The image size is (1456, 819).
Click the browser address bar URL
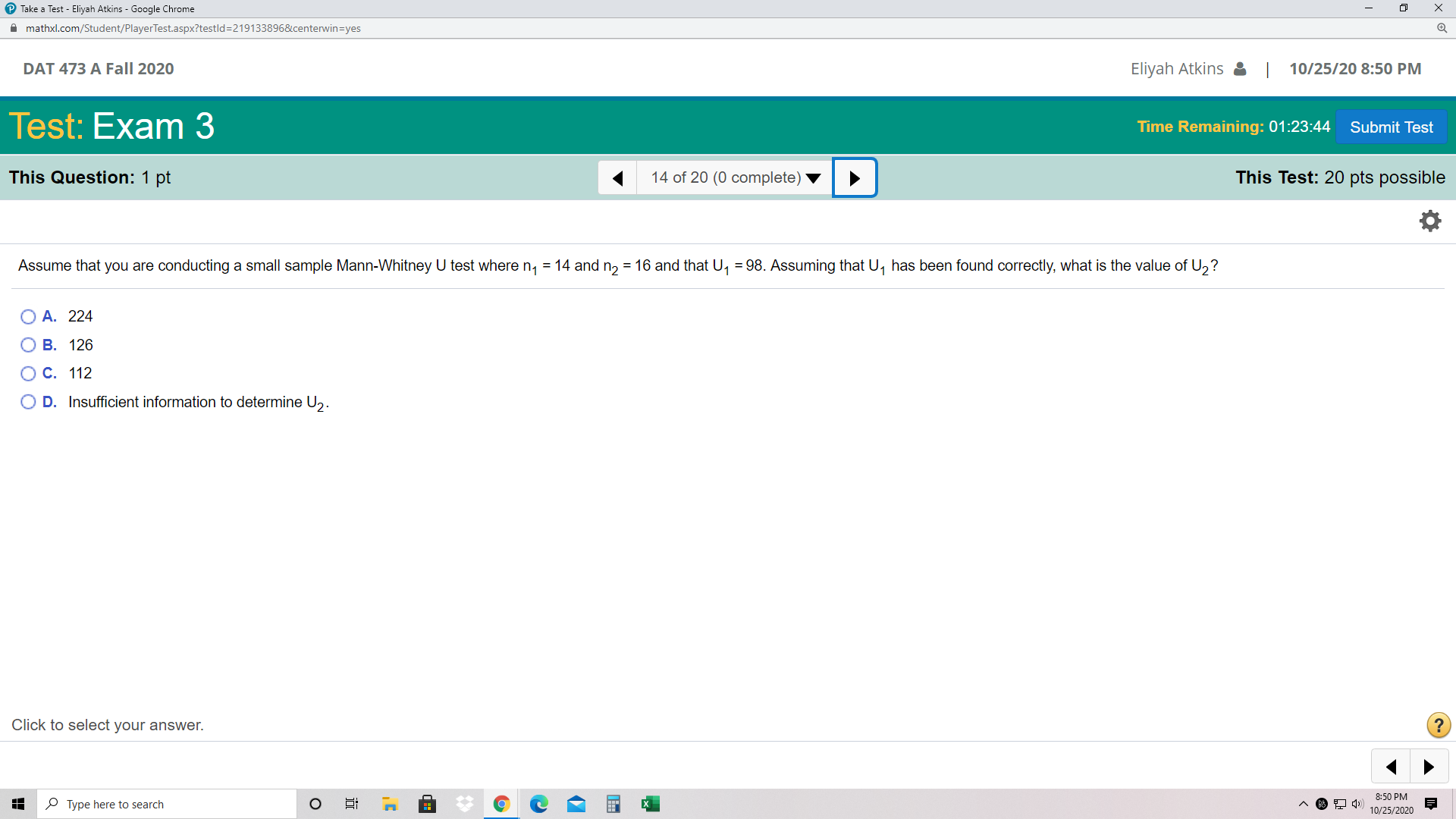pyautogui.click(x=193, y=28)
